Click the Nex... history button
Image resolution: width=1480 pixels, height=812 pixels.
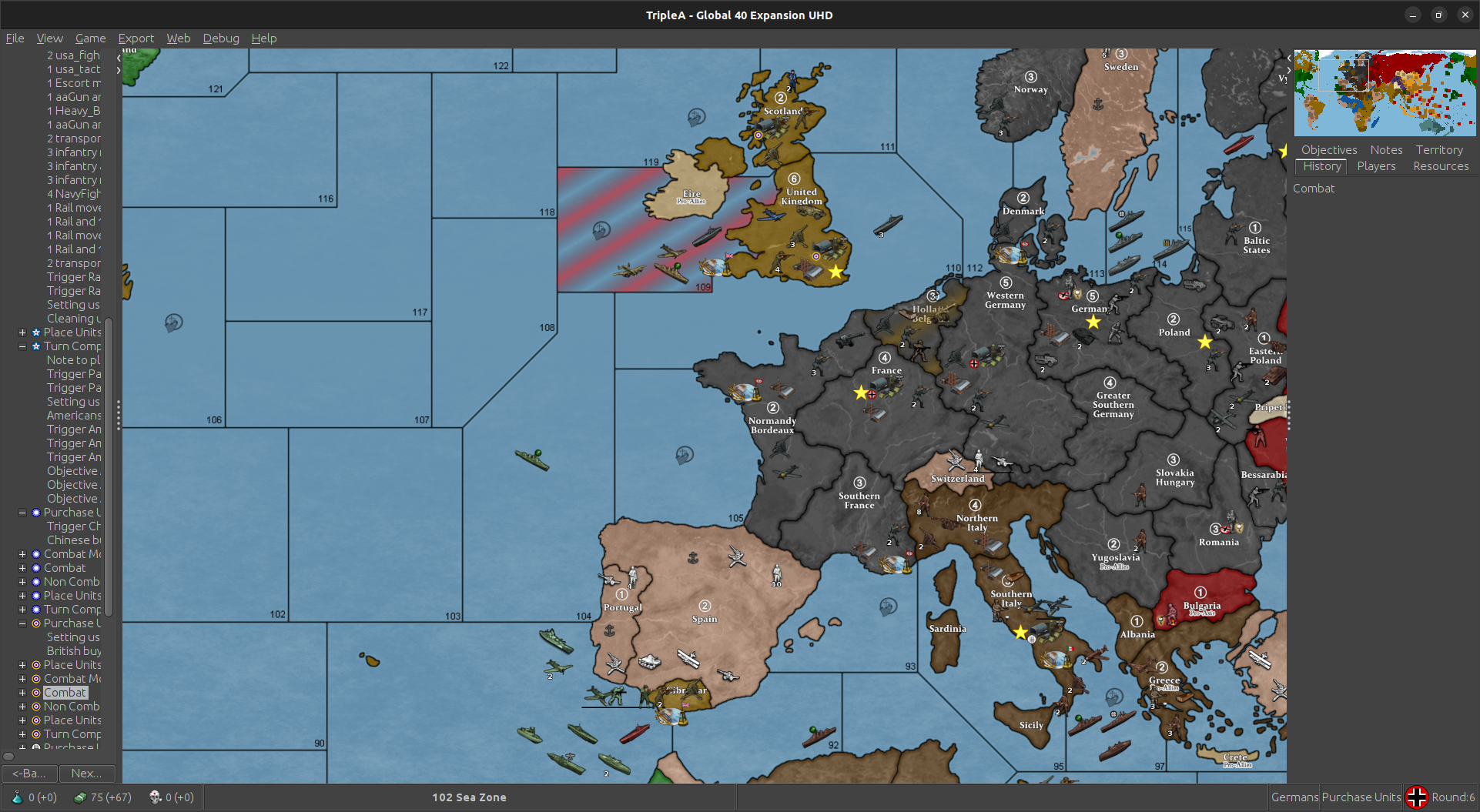[87, 774]
